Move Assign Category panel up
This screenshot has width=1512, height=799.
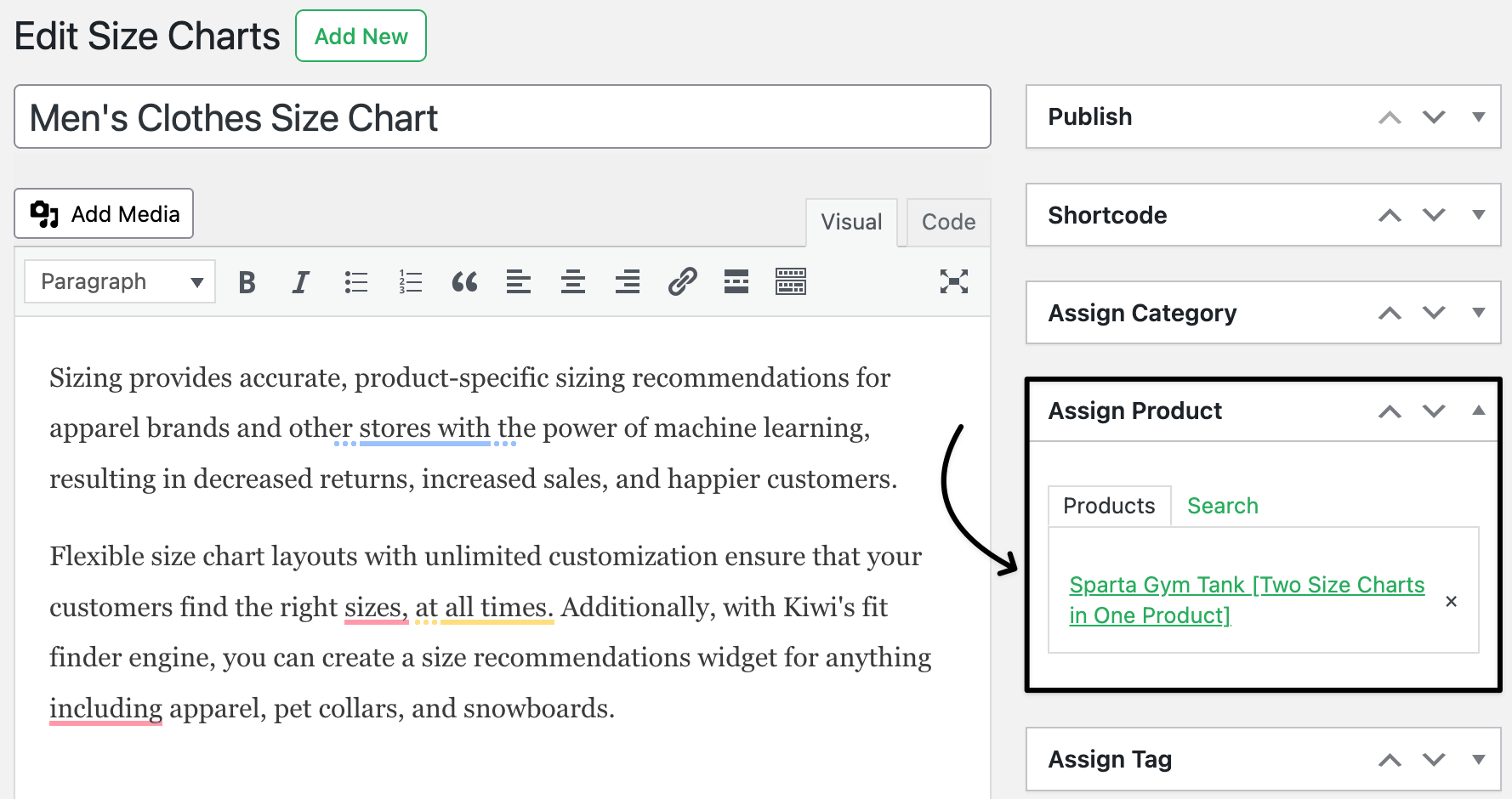(x=1390, y=313)
